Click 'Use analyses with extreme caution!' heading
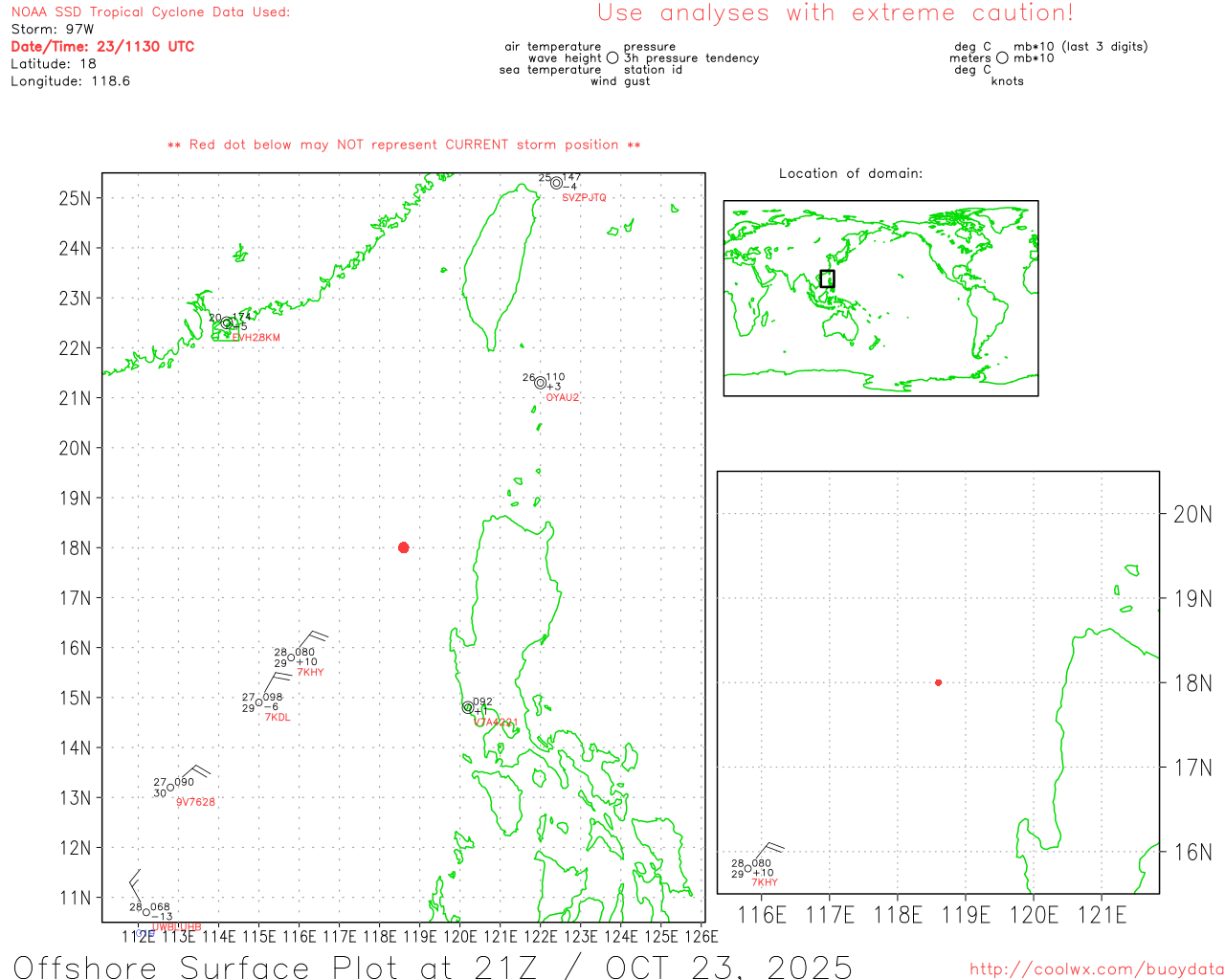 tap(835, 13)
